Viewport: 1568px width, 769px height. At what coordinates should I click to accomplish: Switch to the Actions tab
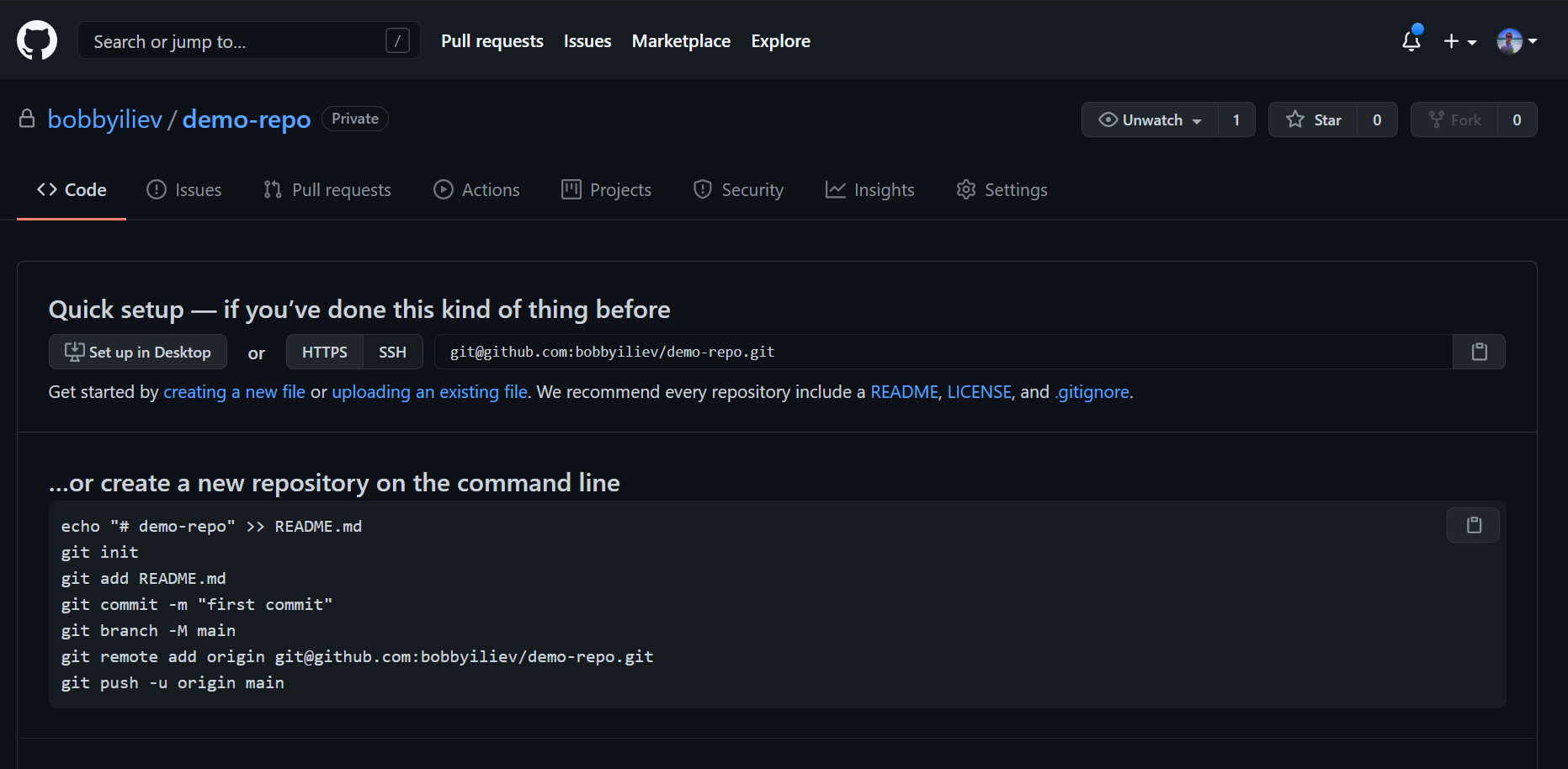476,190
